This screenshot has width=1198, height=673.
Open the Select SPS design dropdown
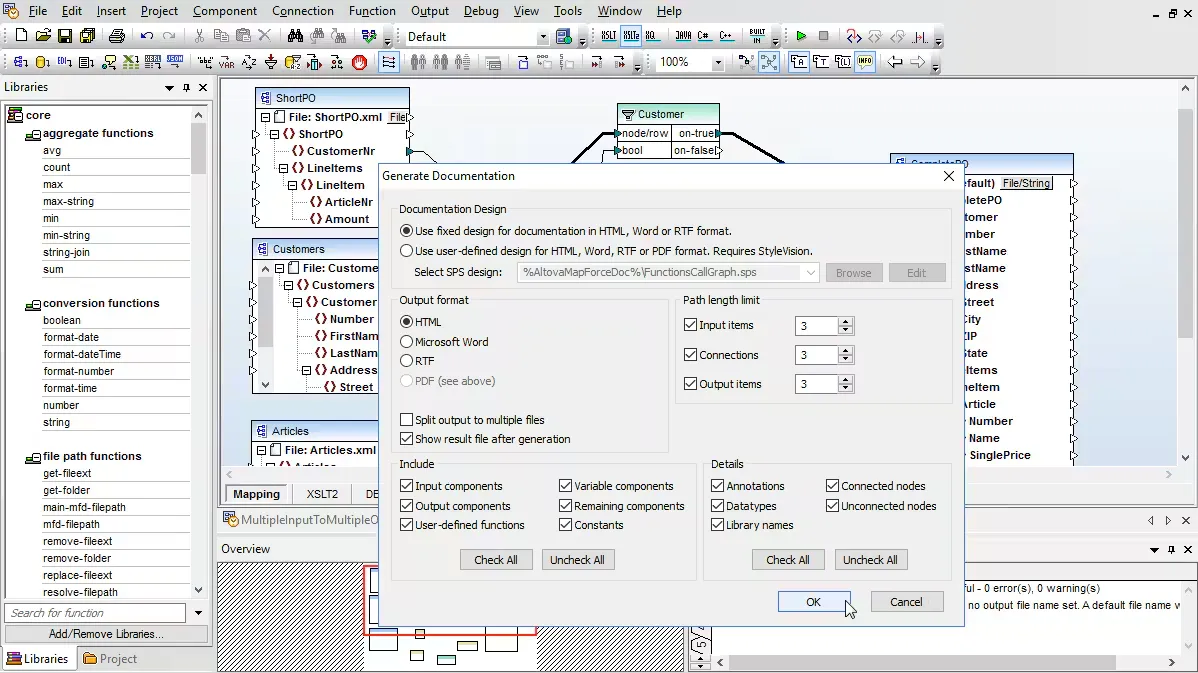810,273
